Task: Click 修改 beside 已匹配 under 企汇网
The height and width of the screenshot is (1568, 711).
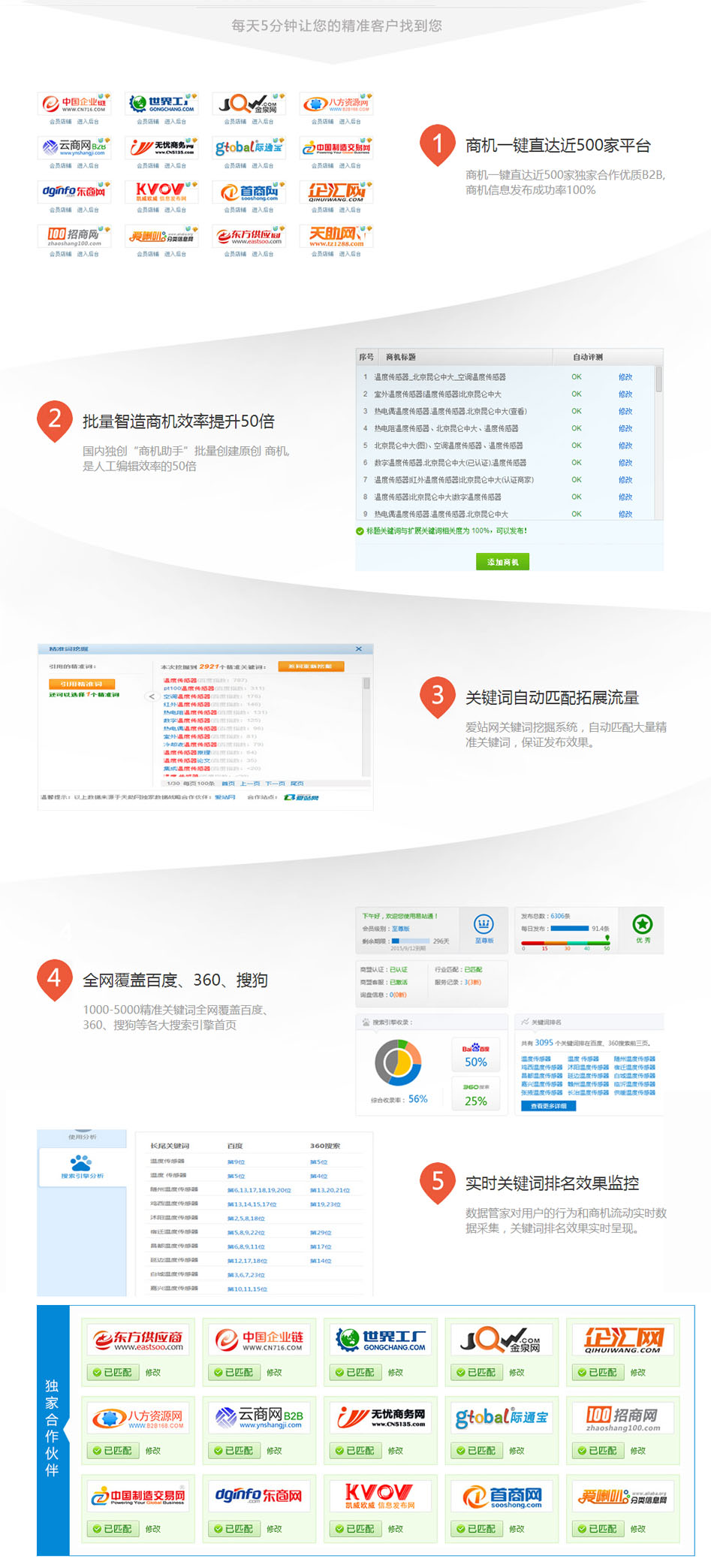Action: tap(638, 1373)
